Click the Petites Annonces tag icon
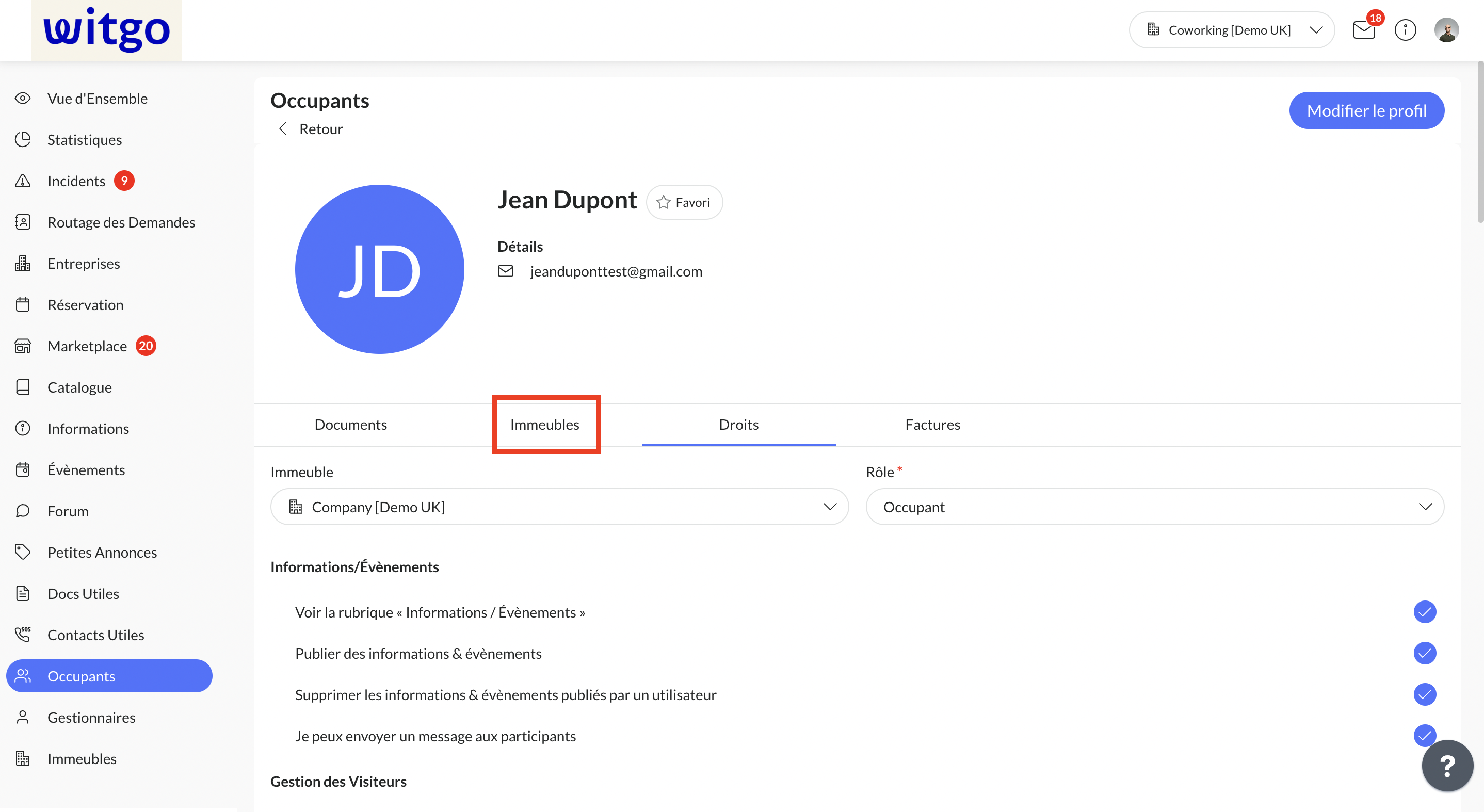The image size is (1484, 812). [x=23, y=553]
